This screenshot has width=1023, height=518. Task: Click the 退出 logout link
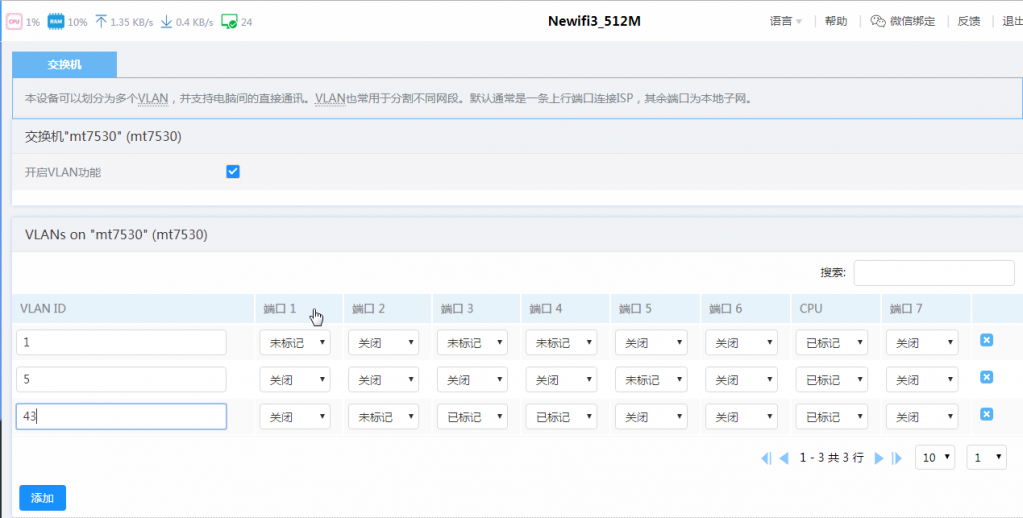tap(1013, 22)
